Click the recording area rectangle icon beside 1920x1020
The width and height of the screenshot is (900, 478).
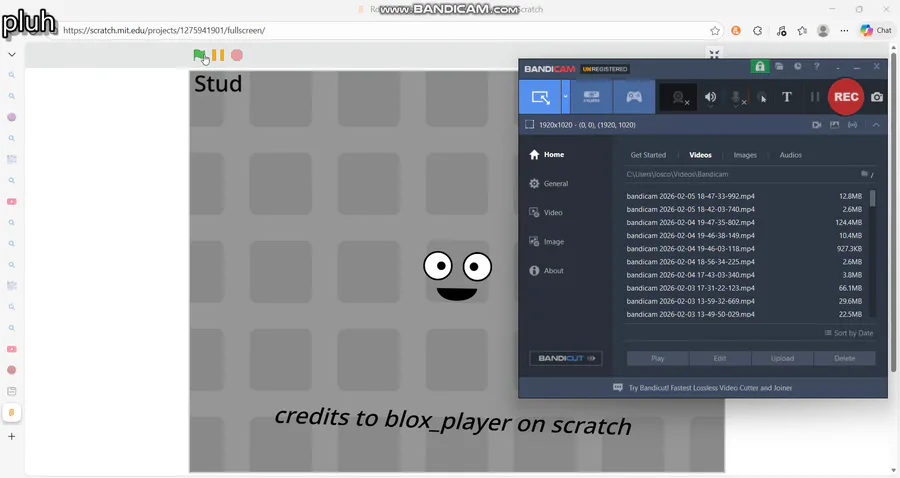point(529,125)
